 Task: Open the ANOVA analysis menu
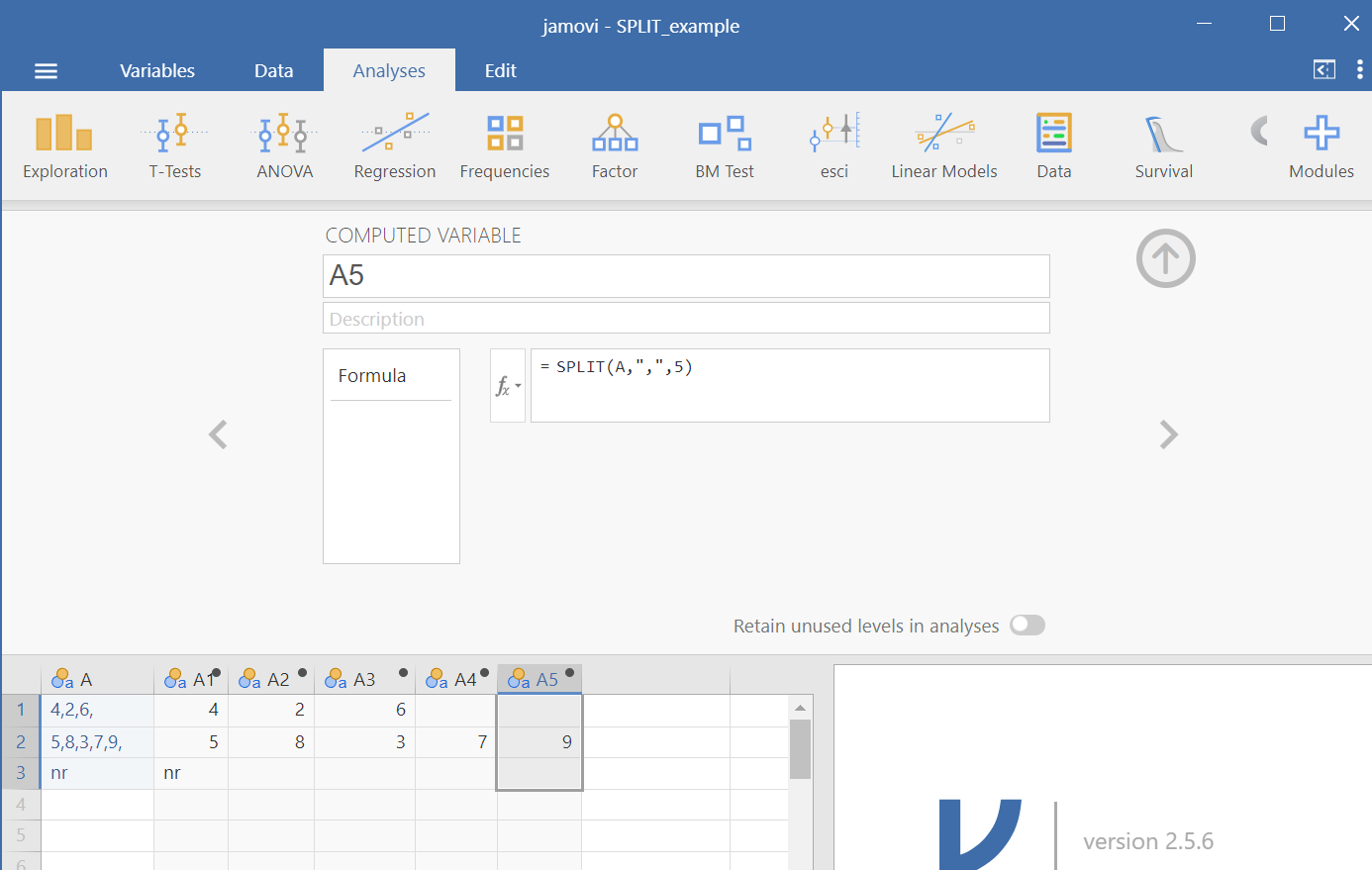coord(285,146)
